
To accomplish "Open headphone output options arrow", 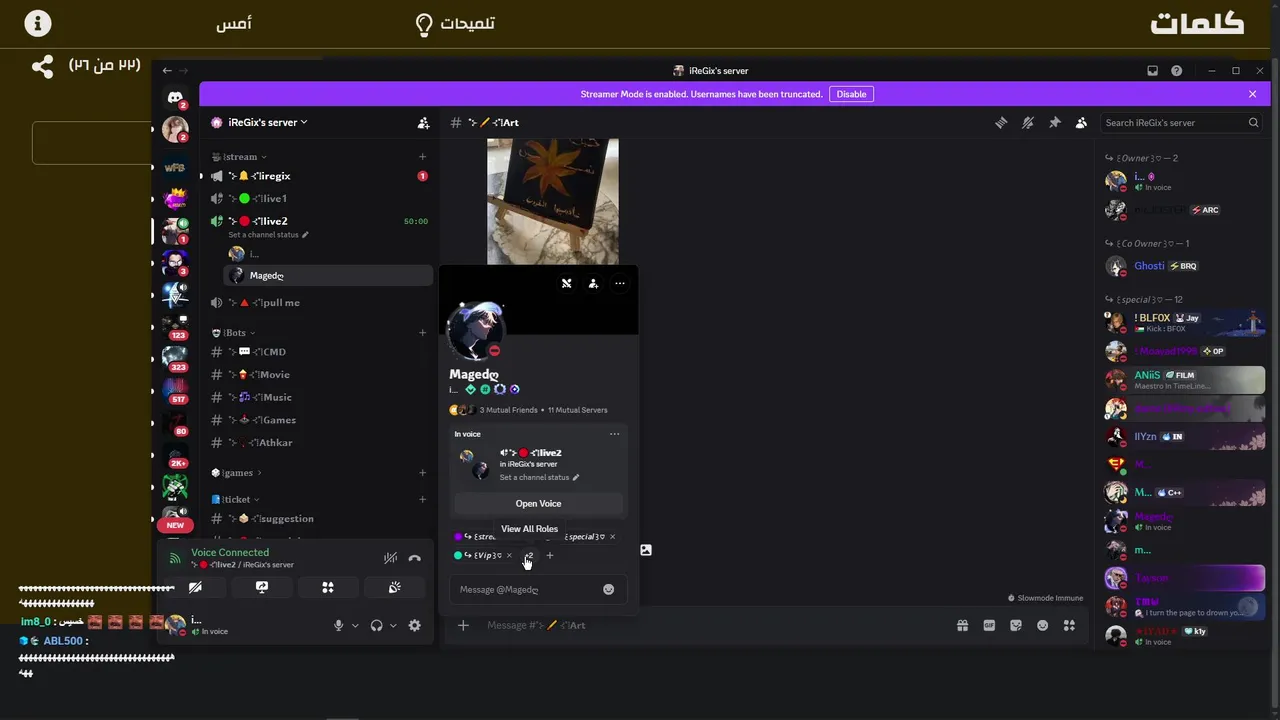I will coord(393,625).
